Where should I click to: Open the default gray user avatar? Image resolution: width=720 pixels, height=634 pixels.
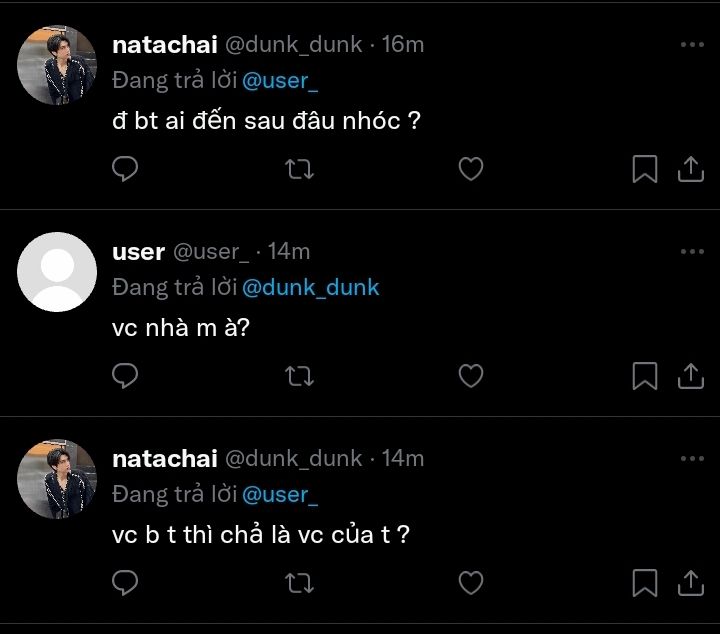pyautogui.click(x=58, y=272)
